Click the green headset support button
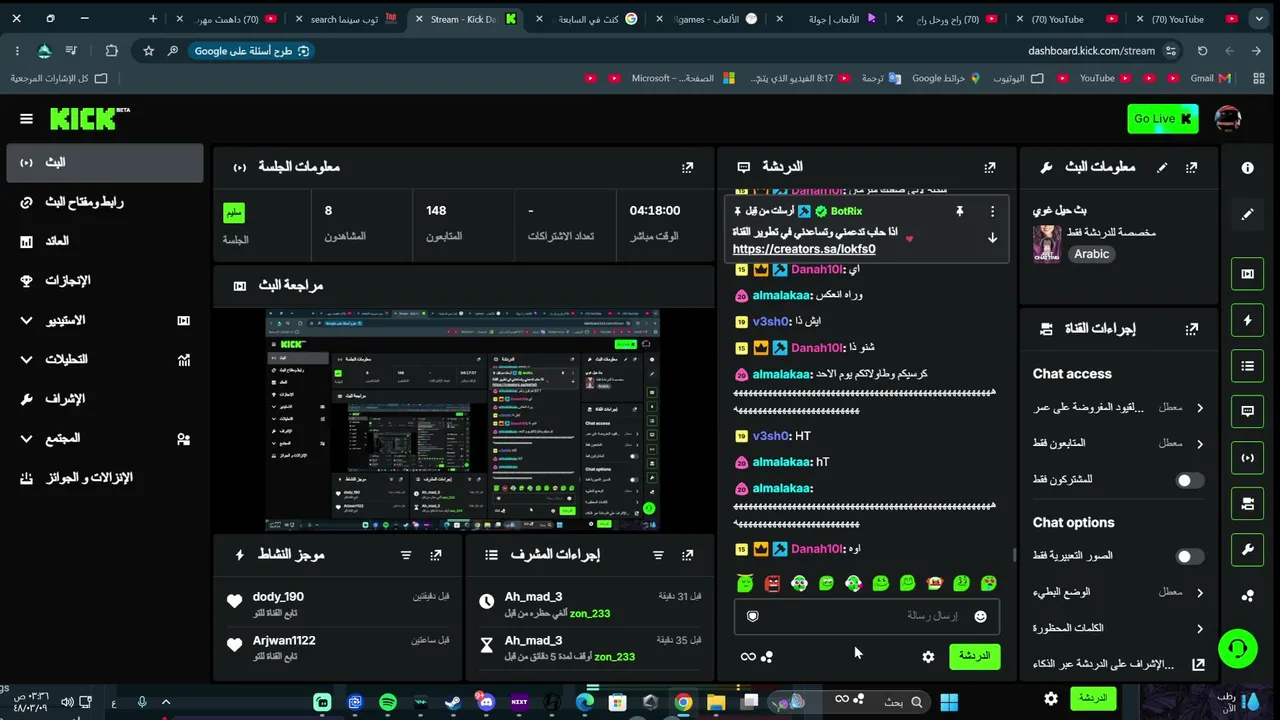This screenshot has height=720, width=1280. coord(1237,649)
